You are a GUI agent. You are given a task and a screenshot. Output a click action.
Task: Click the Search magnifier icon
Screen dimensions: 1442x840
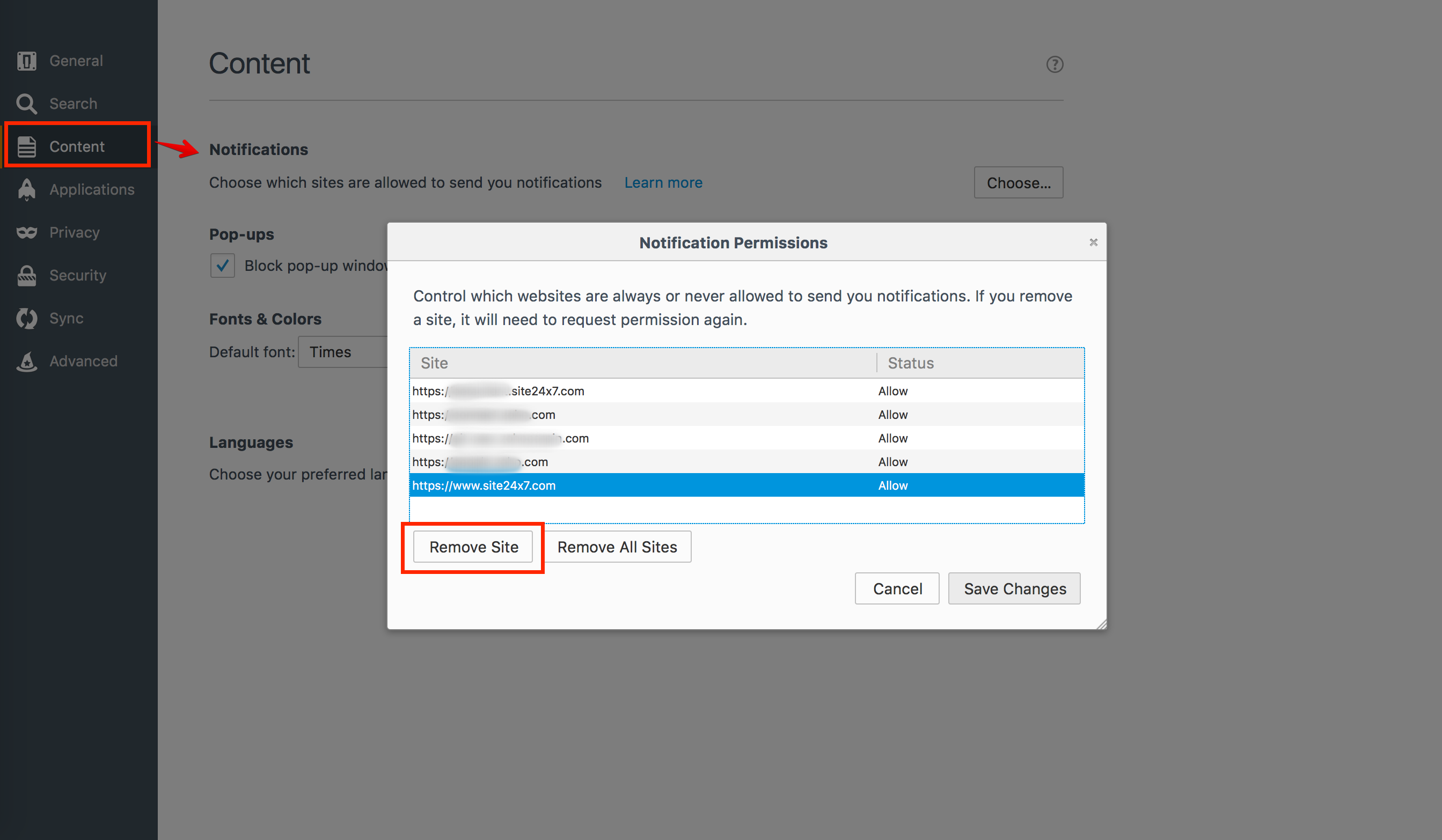tap(26, 104)
